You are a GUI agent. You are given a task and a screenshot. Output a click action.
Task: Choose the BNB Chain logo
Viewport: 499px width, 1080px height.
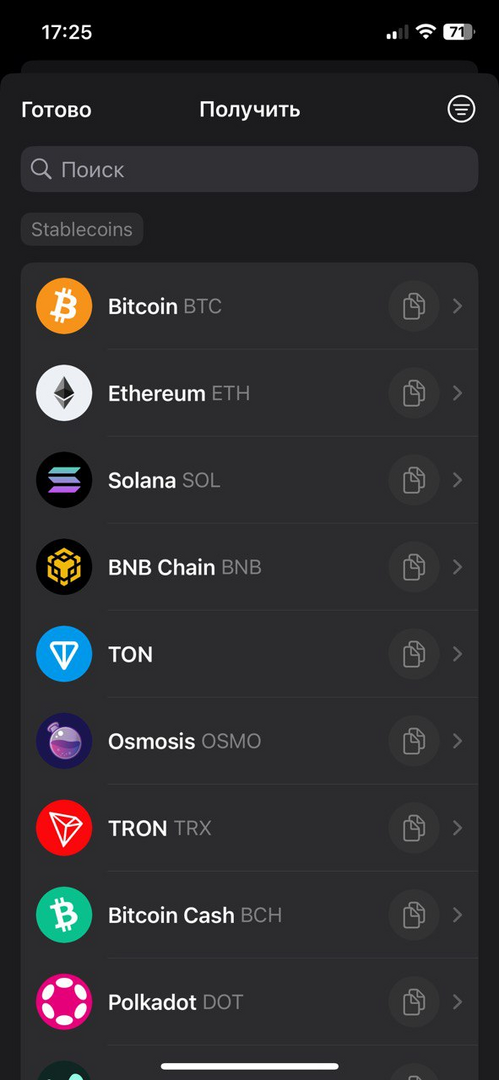click(64, 567)
